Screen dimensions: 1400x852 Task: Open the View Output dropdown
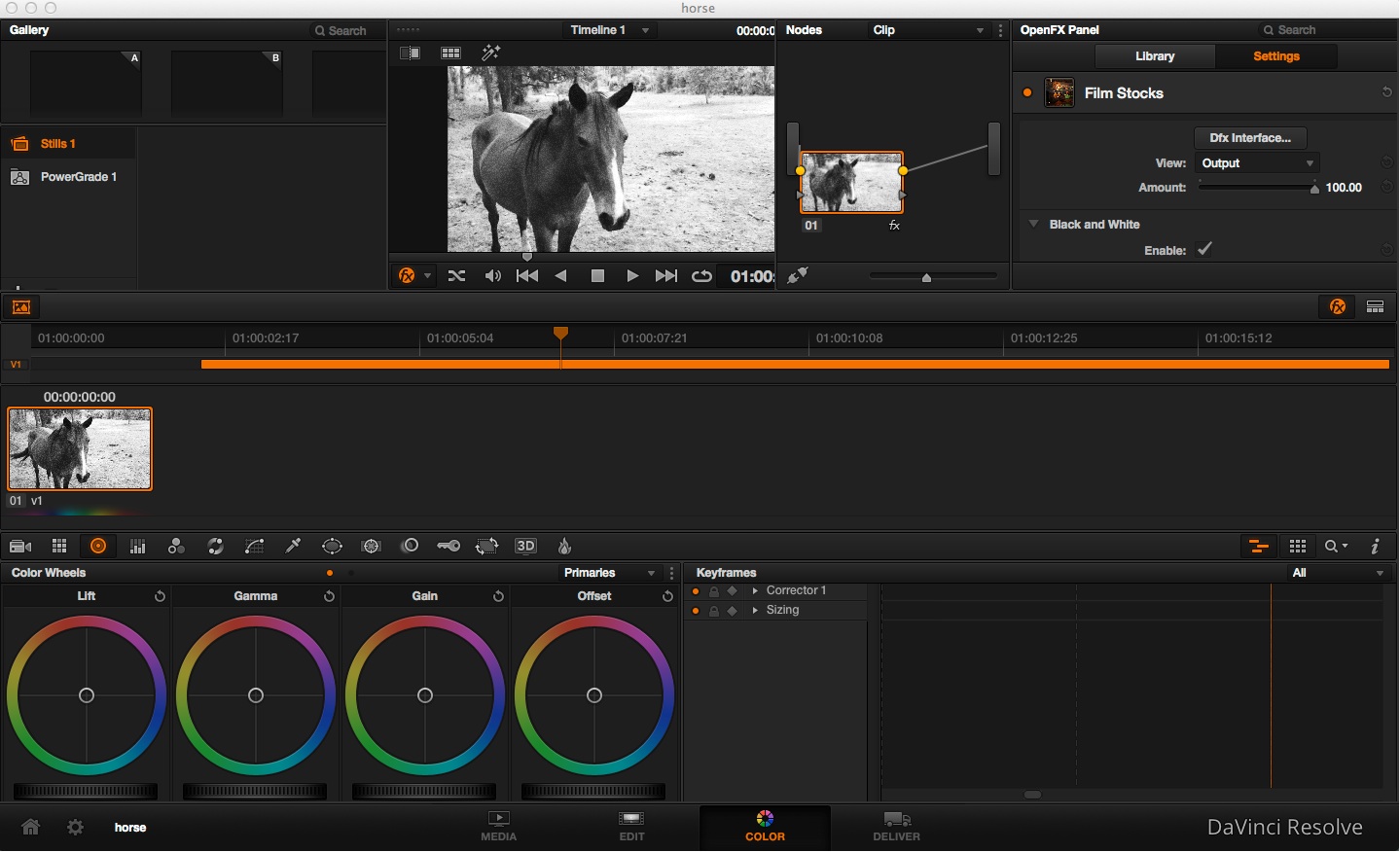coord(1257,163)
